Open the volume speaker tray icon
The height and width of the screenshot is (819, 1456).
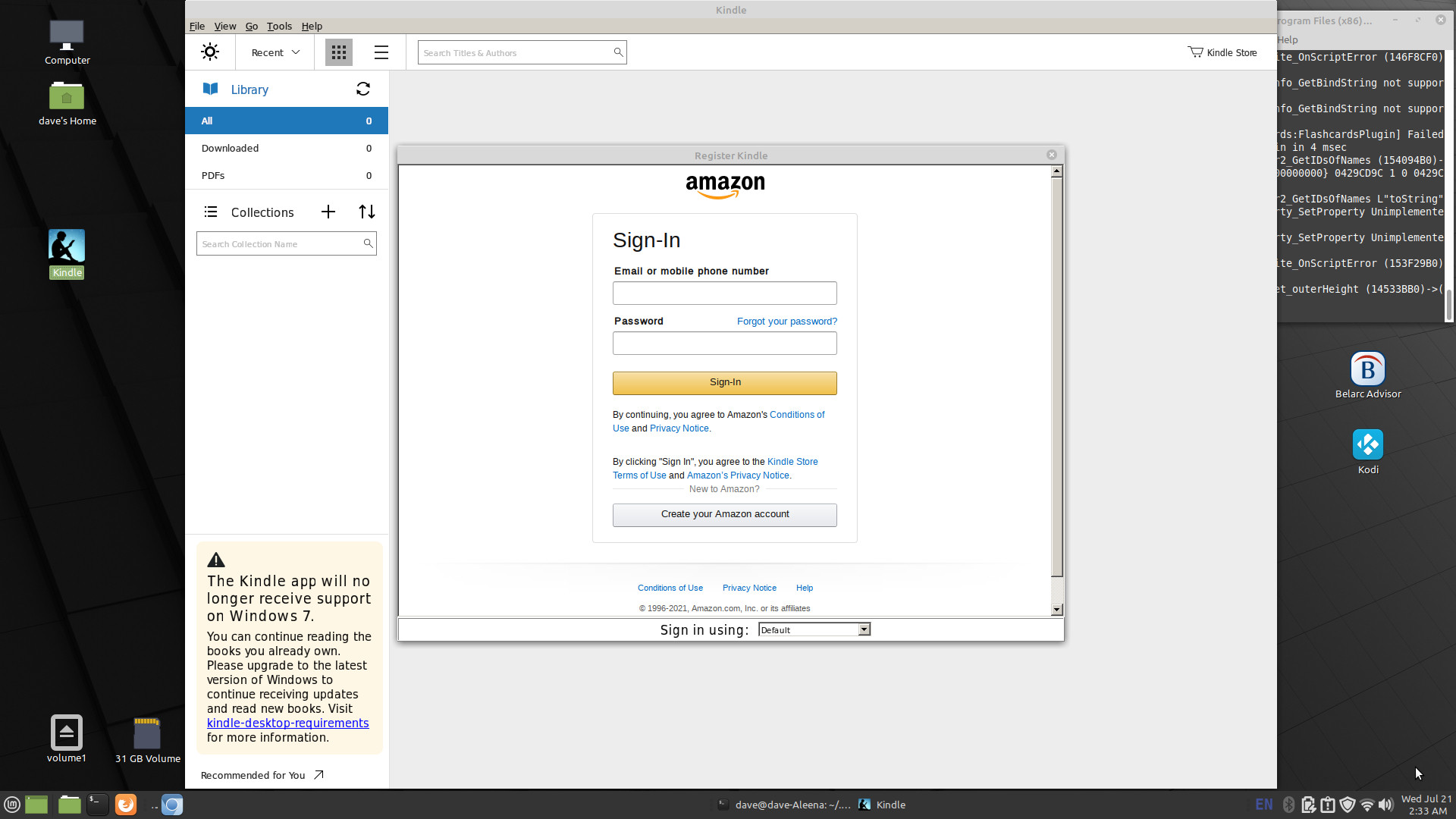click(1385, 805)
